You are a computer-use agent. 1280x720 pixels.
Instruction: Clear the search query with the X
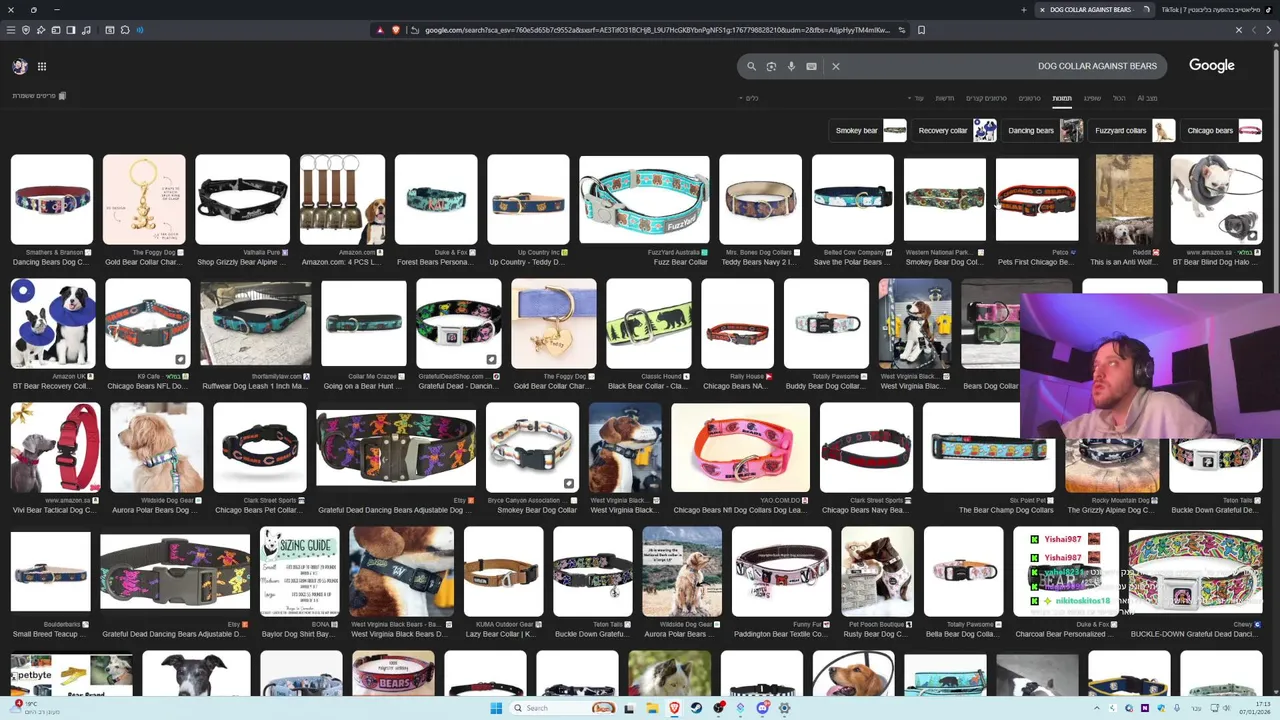coord(835,66)
